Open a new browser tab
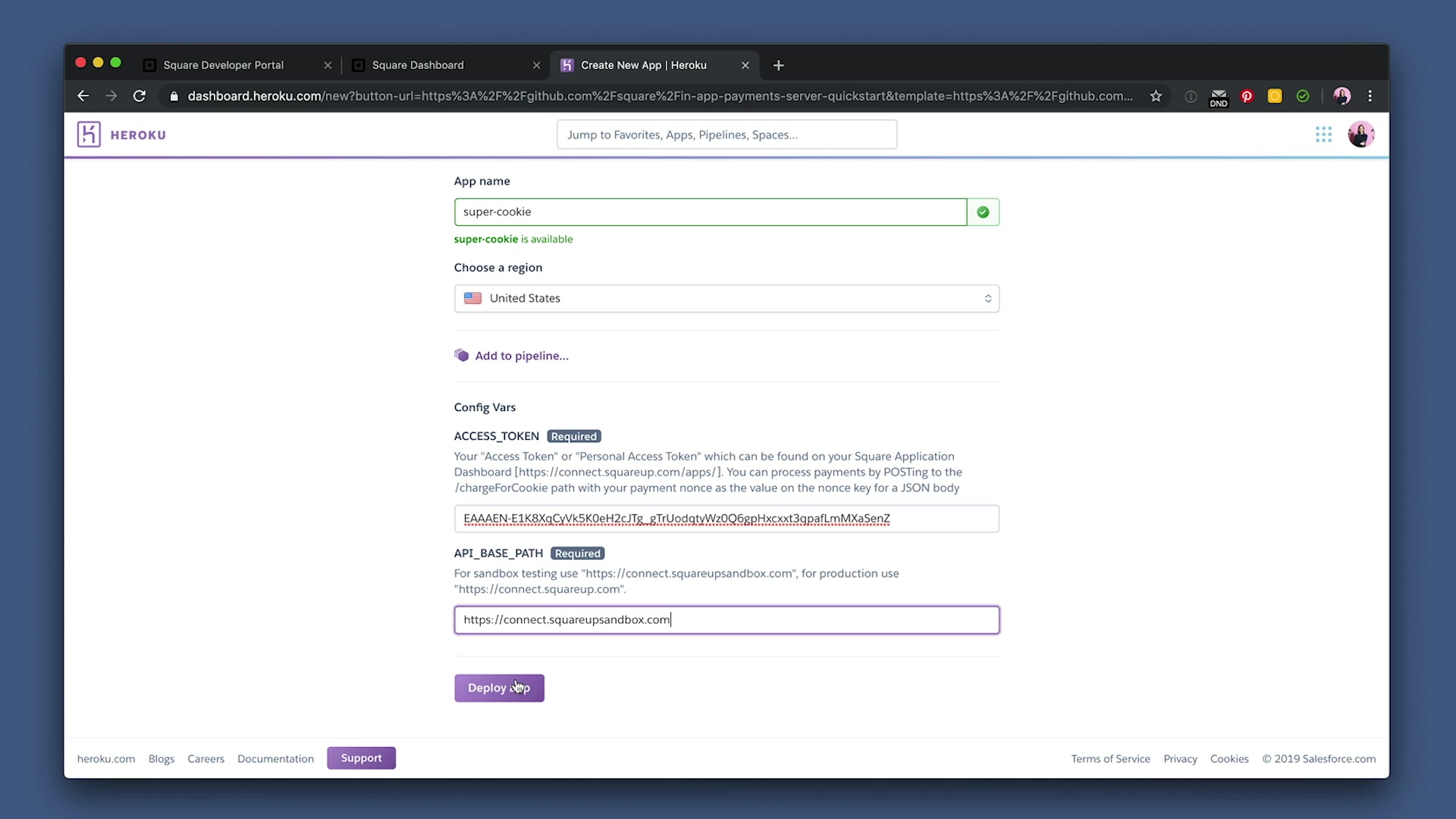This screenshot has width=1456, height=819. pyautogui.click(x=778, y=65)
